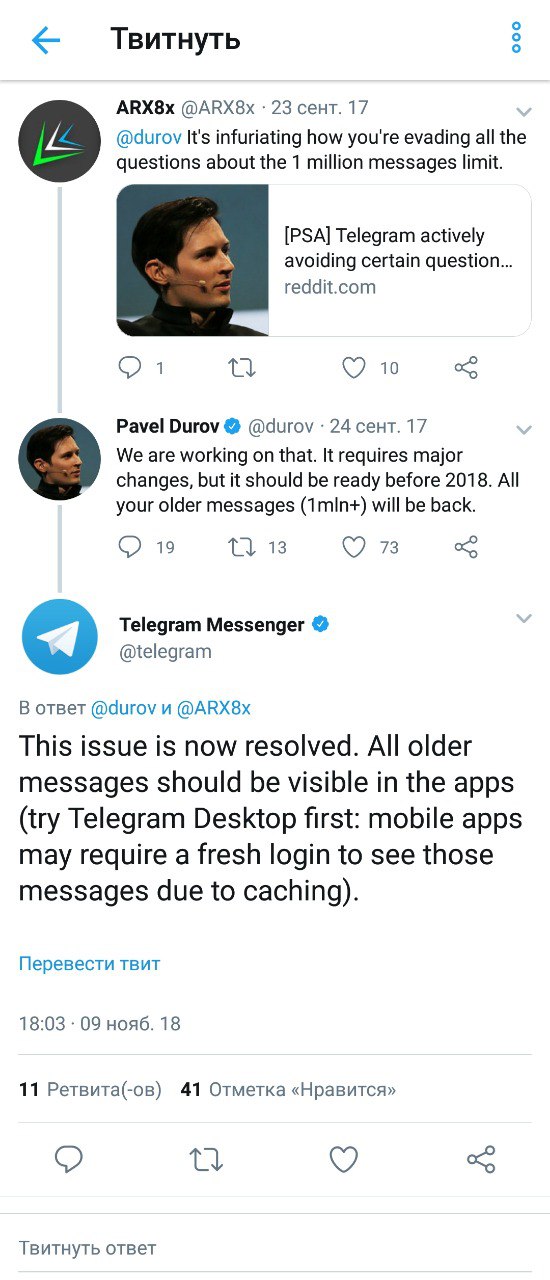View the 41 Отметка «Нравится» list
Viewport: 550px width, 1280px height.
click(288, 1089)
